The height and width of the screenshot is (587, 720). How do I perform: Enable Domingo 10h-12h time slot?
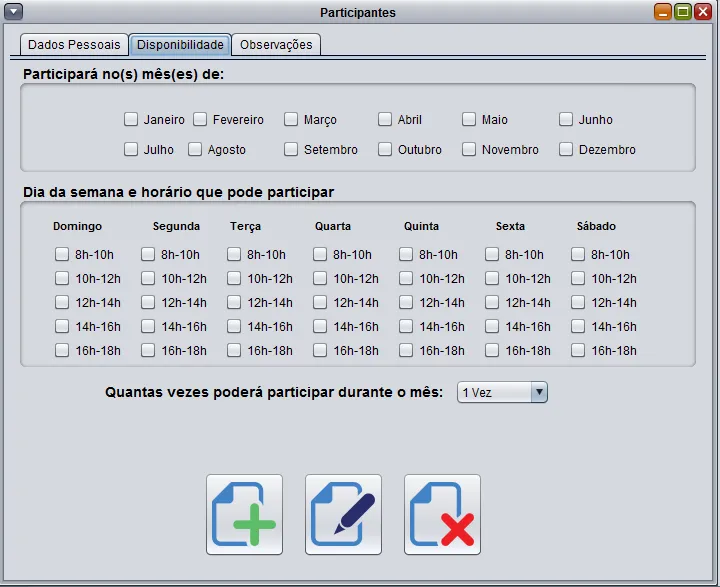point(62,278)
